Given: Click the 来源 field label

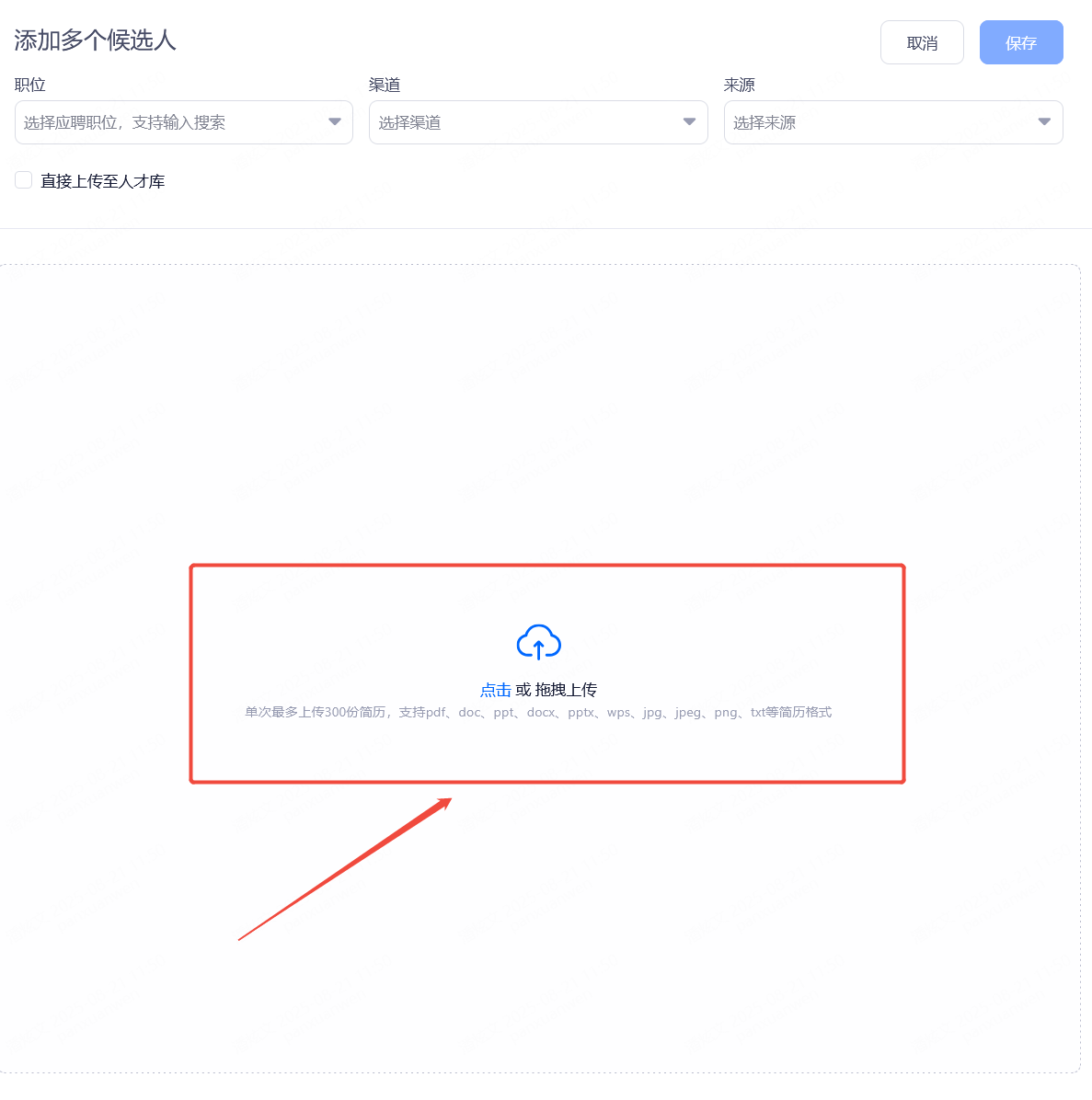Looking at the screenshot, I should click(x=740, y=85).
